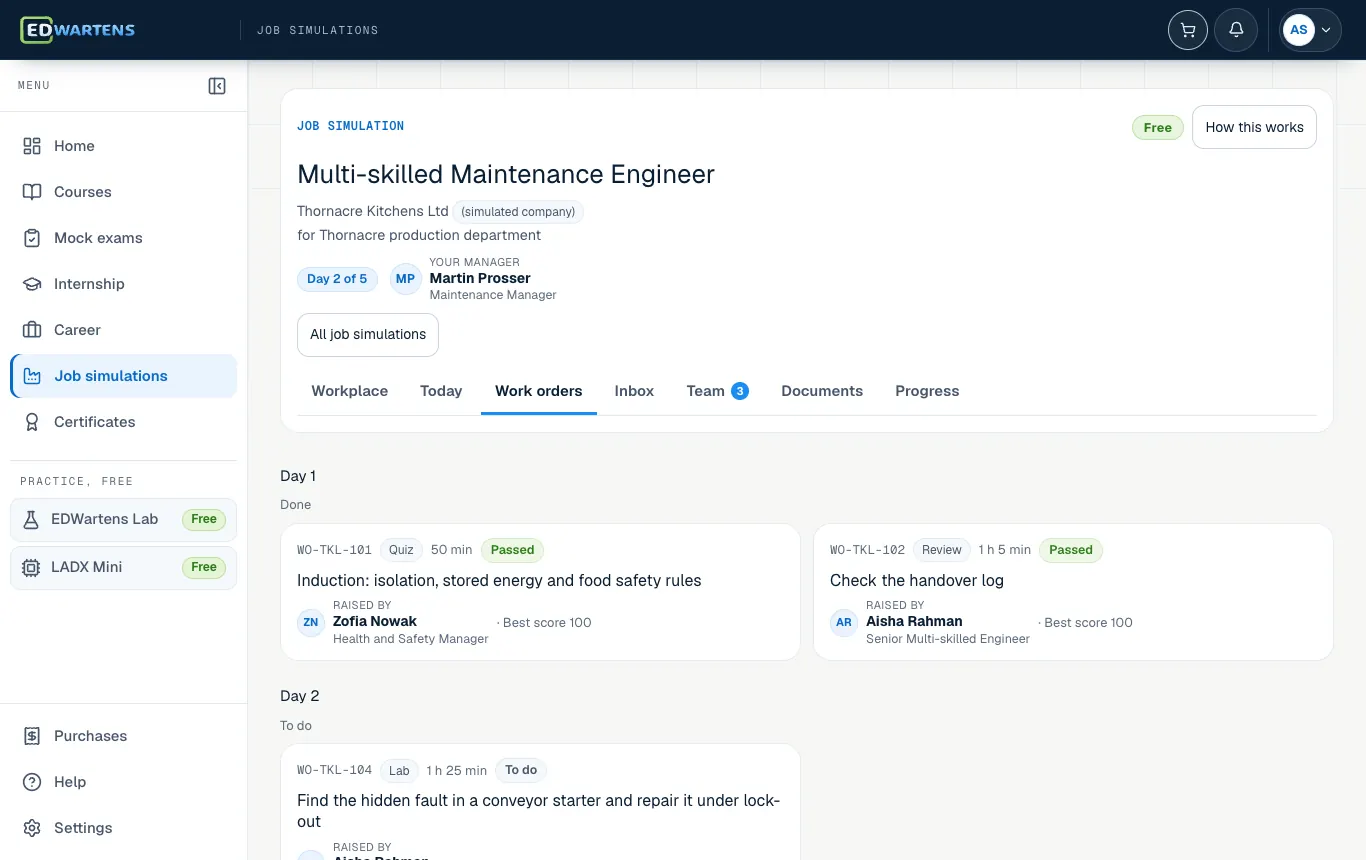Image resolution: width=1366 pixels, height=860 pixels.
Task: Open the shopping cart
Action: click(1188, 30)
